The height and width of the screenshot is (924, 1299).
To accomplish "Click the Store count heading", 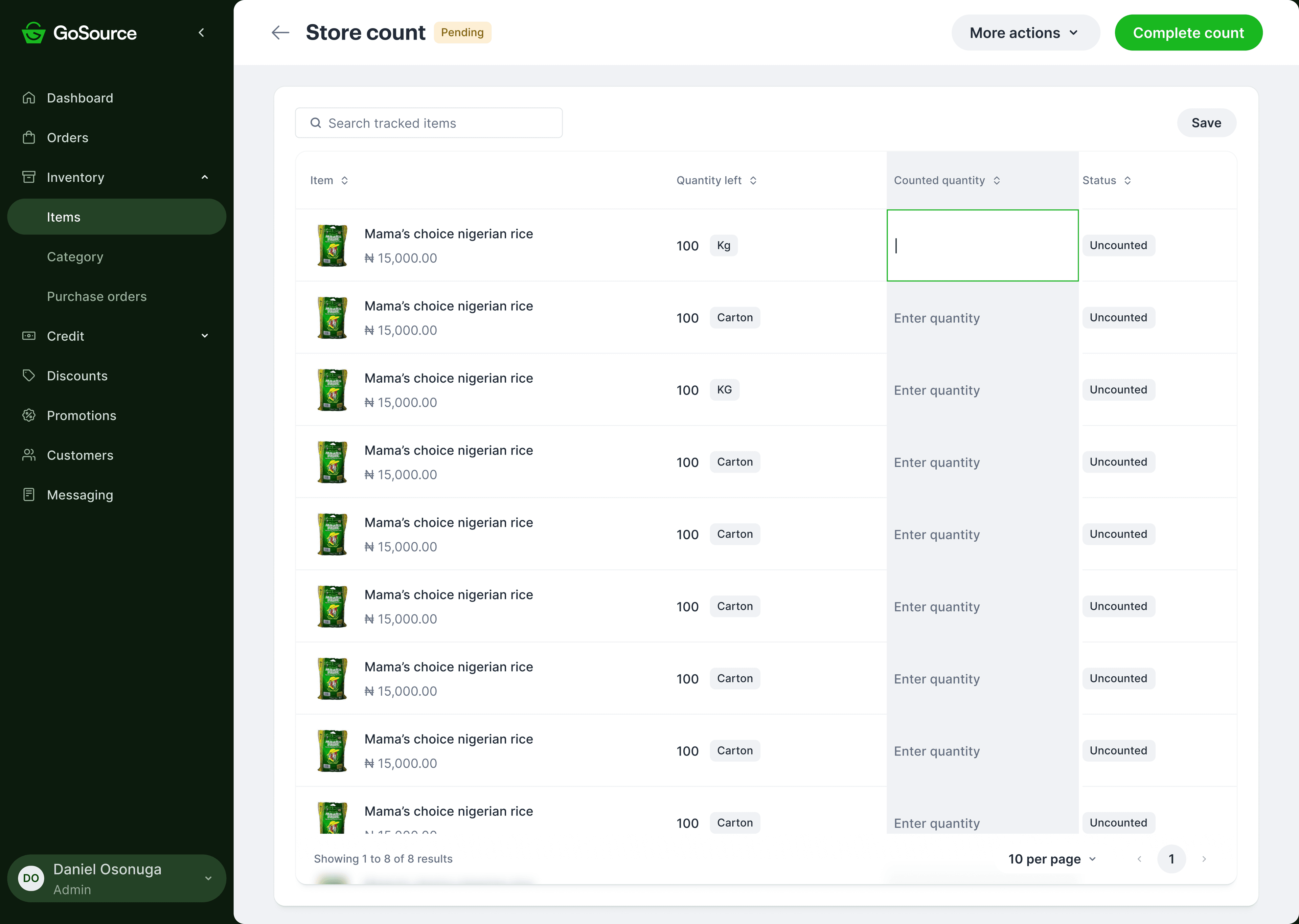I will (x=365, y=32).
